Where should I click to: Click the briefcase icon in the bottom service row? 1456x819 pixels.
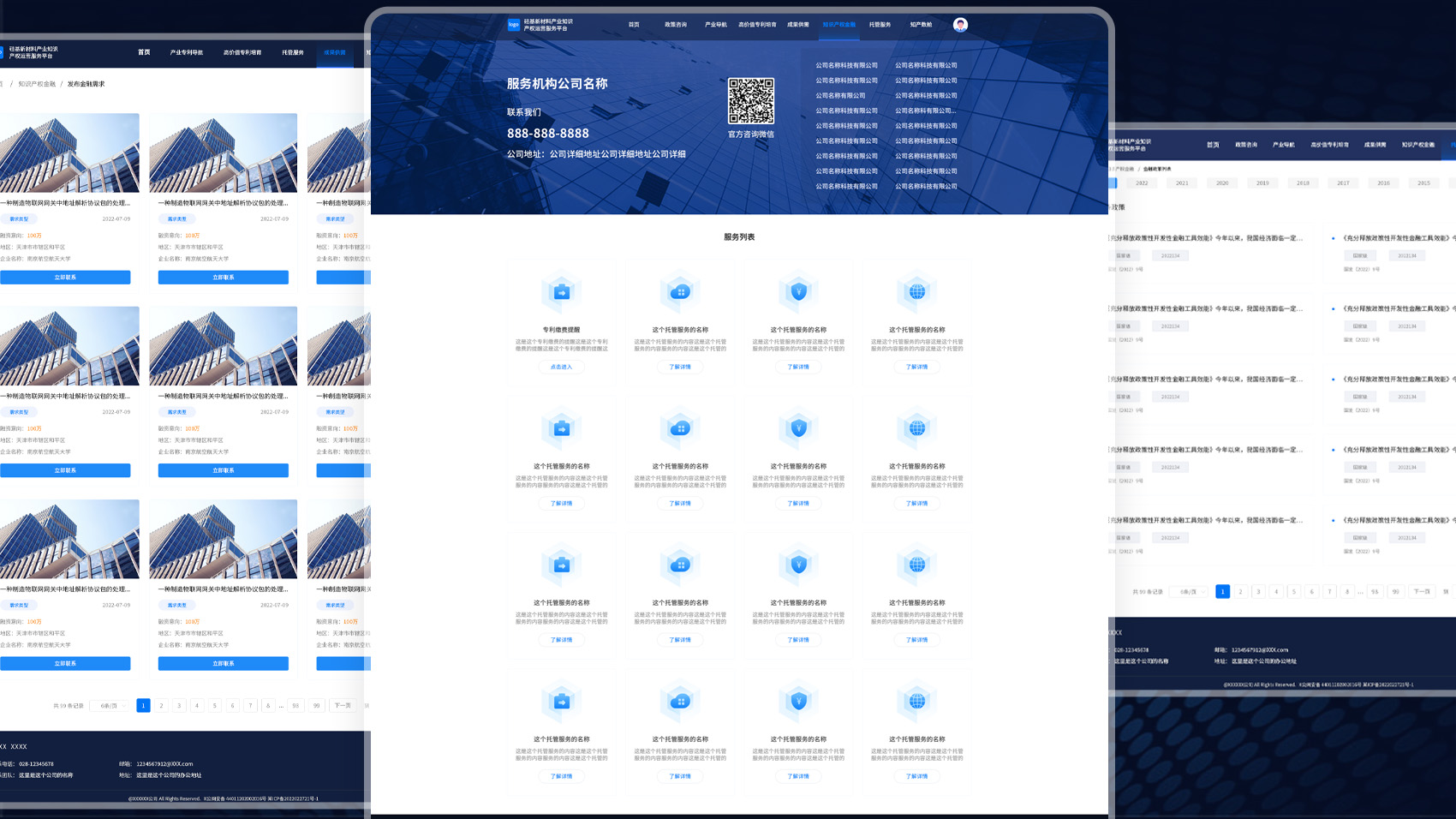click(x=562, y=702)
